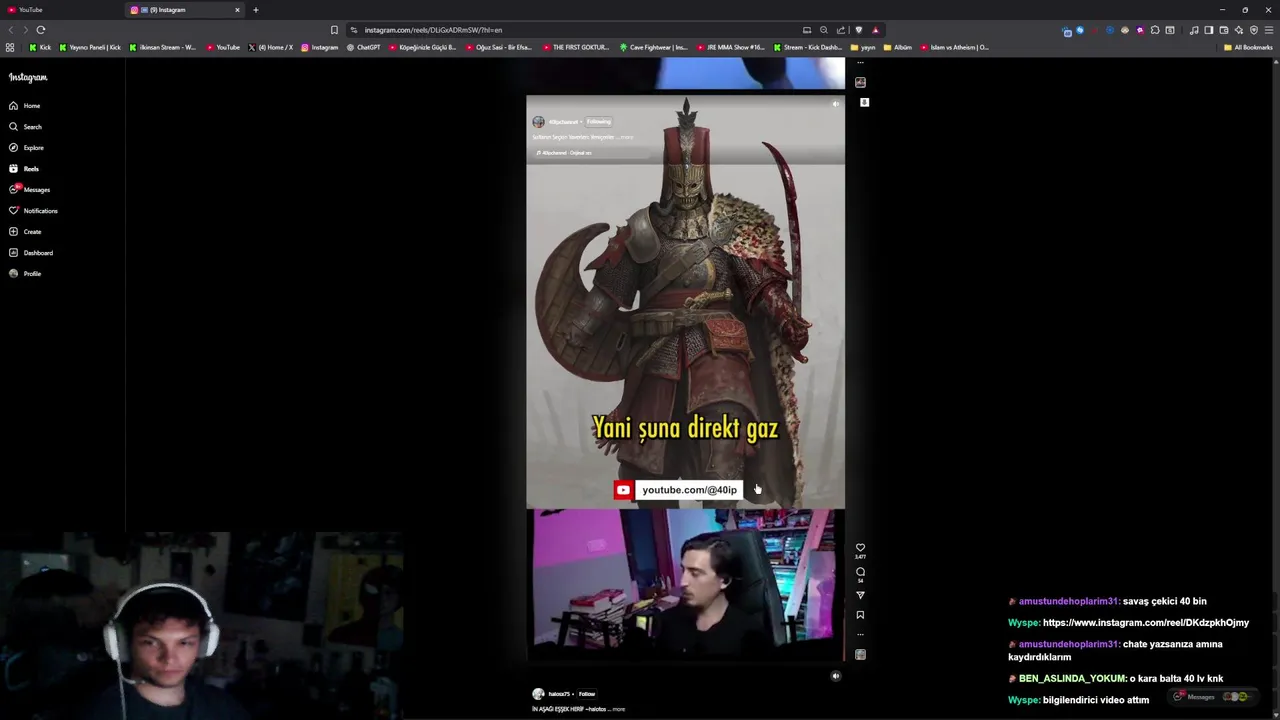Save the current reel with bookmark icon

(x=860, y=615)
